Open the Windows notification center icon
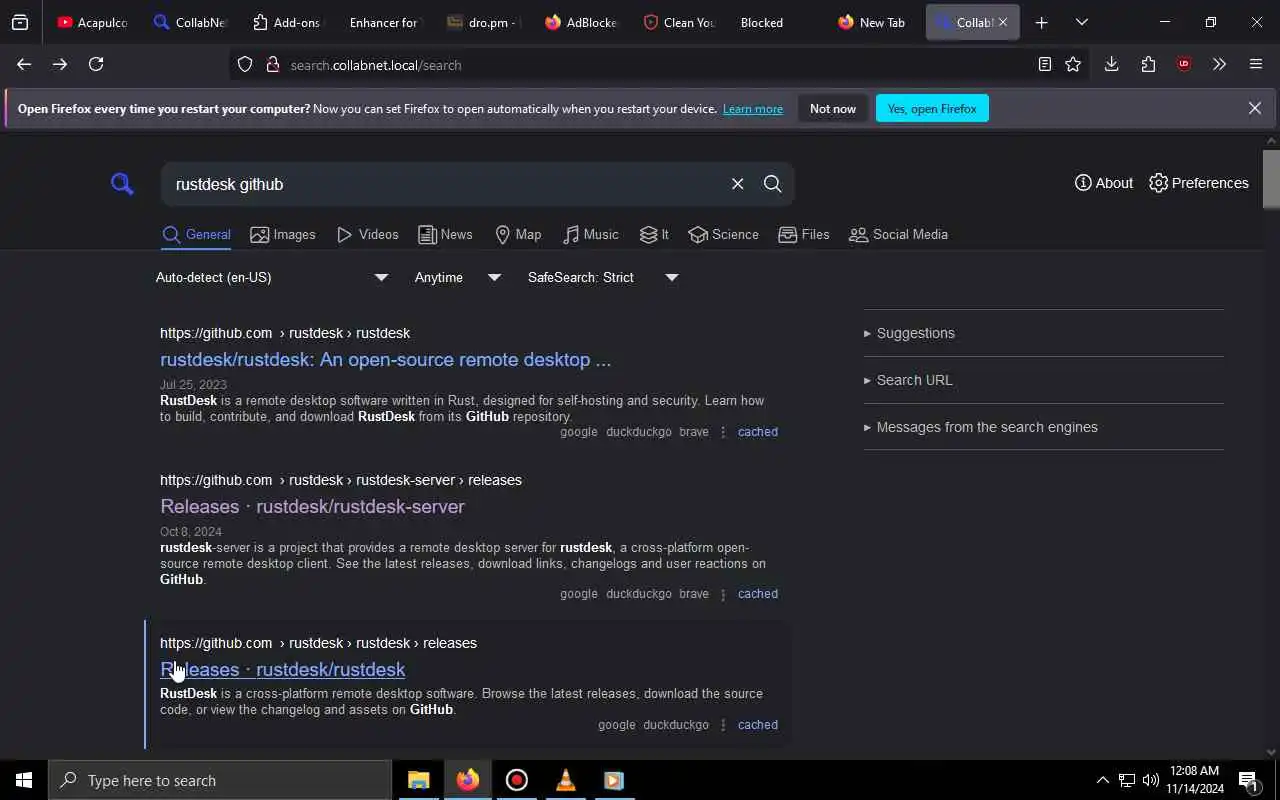The width and height of the screenshot is (1280, 800). (x=1248, y=780)
